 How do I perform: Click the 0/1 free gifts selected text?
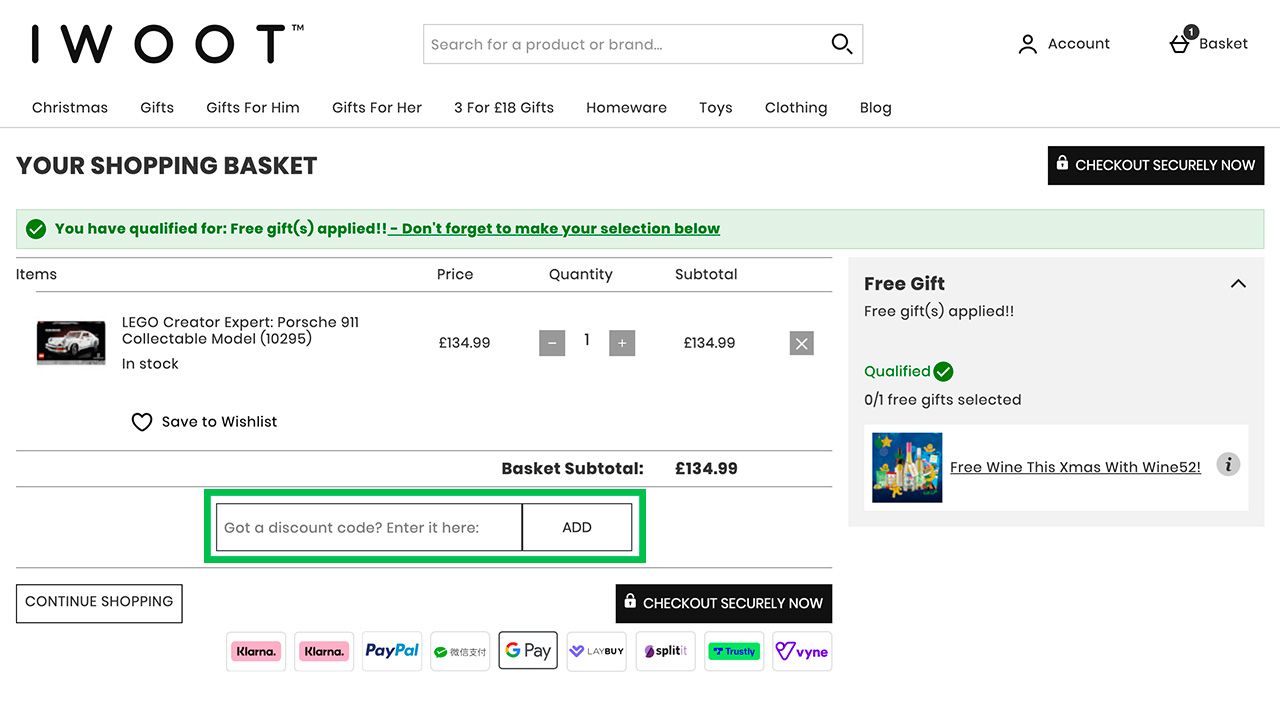pyautogui.click(x=943, y=399)
